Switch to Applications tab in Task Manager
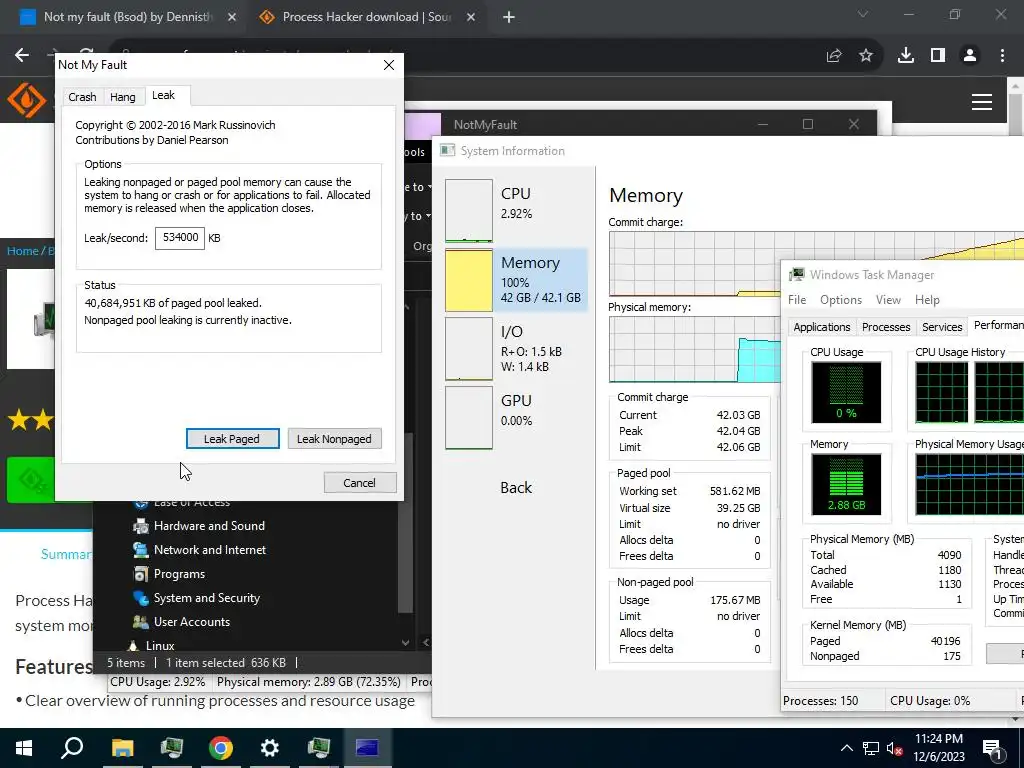 click(822, 327)
